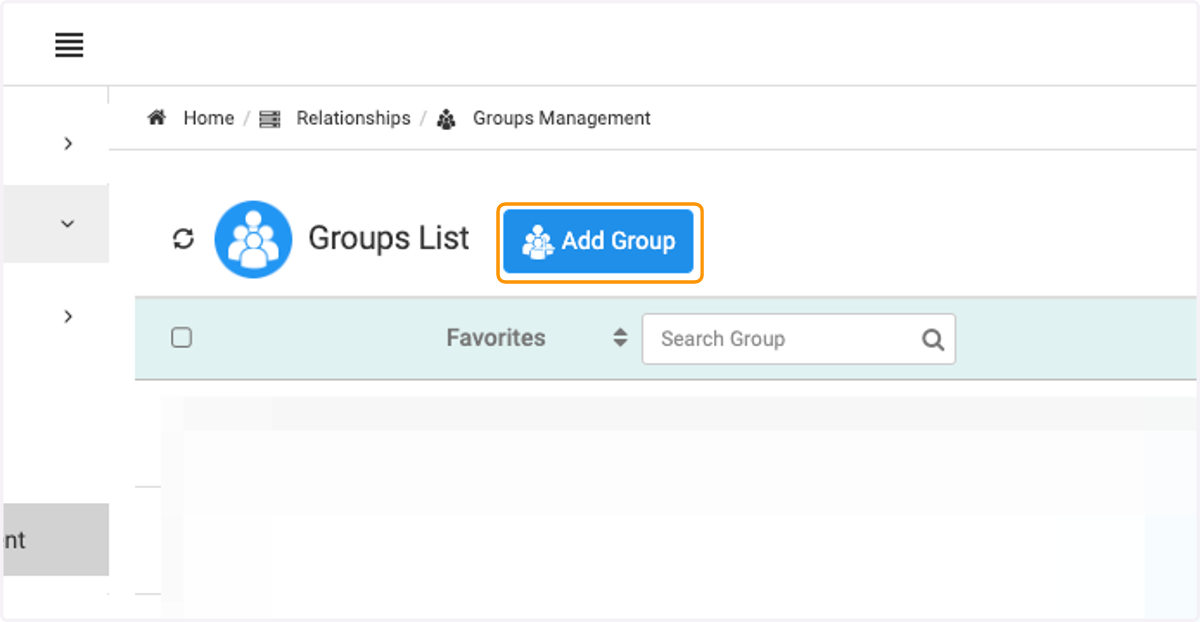
Task: Sort by Favorites using sort arrows
Action: point(620,338)
